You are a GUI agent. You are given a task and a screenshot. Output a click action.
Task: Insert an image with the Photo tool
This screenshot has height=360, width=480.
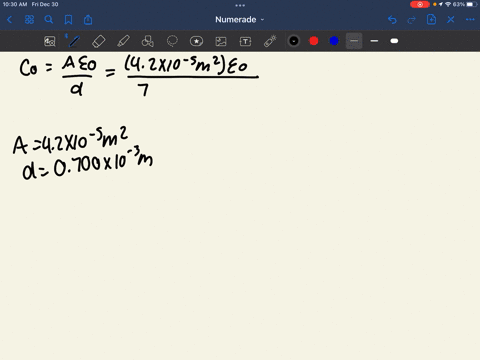pos(221,41)
